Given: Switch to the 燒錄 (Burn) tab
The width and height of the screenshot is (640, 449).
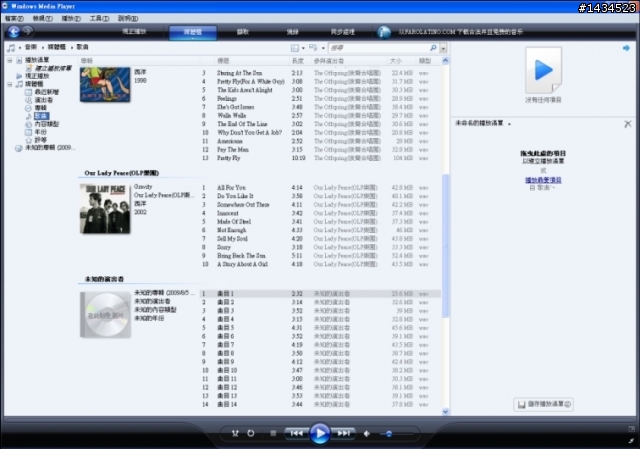Looking at the screenshot, I should pyautogui.click(x=293, y=32).
